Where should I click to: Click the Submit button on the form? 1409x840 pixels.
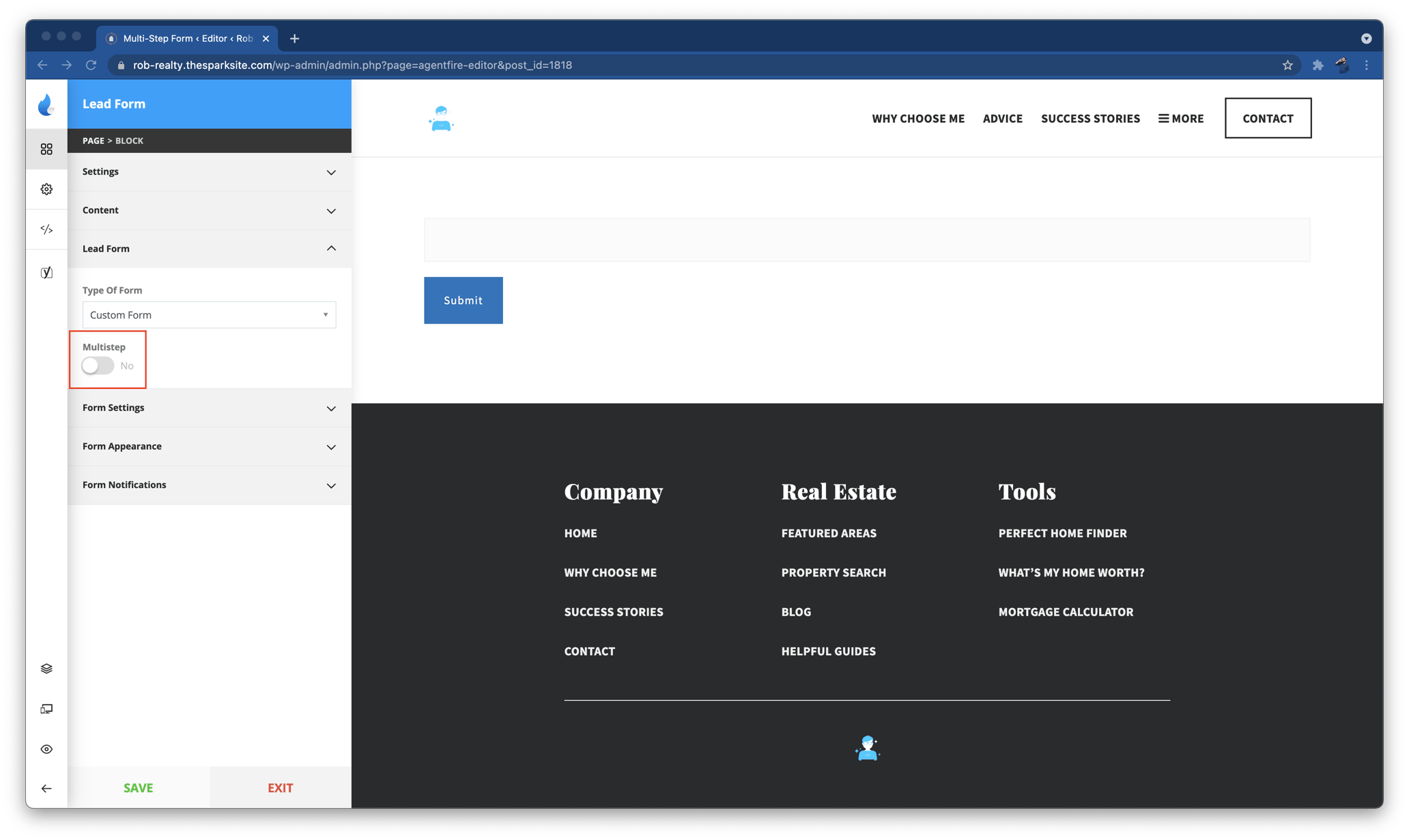463,300
